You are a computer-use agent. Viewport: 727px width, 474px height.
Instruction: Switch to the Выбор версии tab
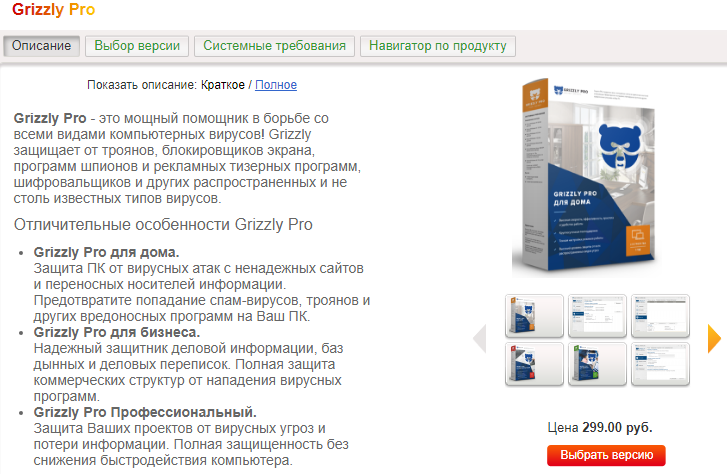137,46
